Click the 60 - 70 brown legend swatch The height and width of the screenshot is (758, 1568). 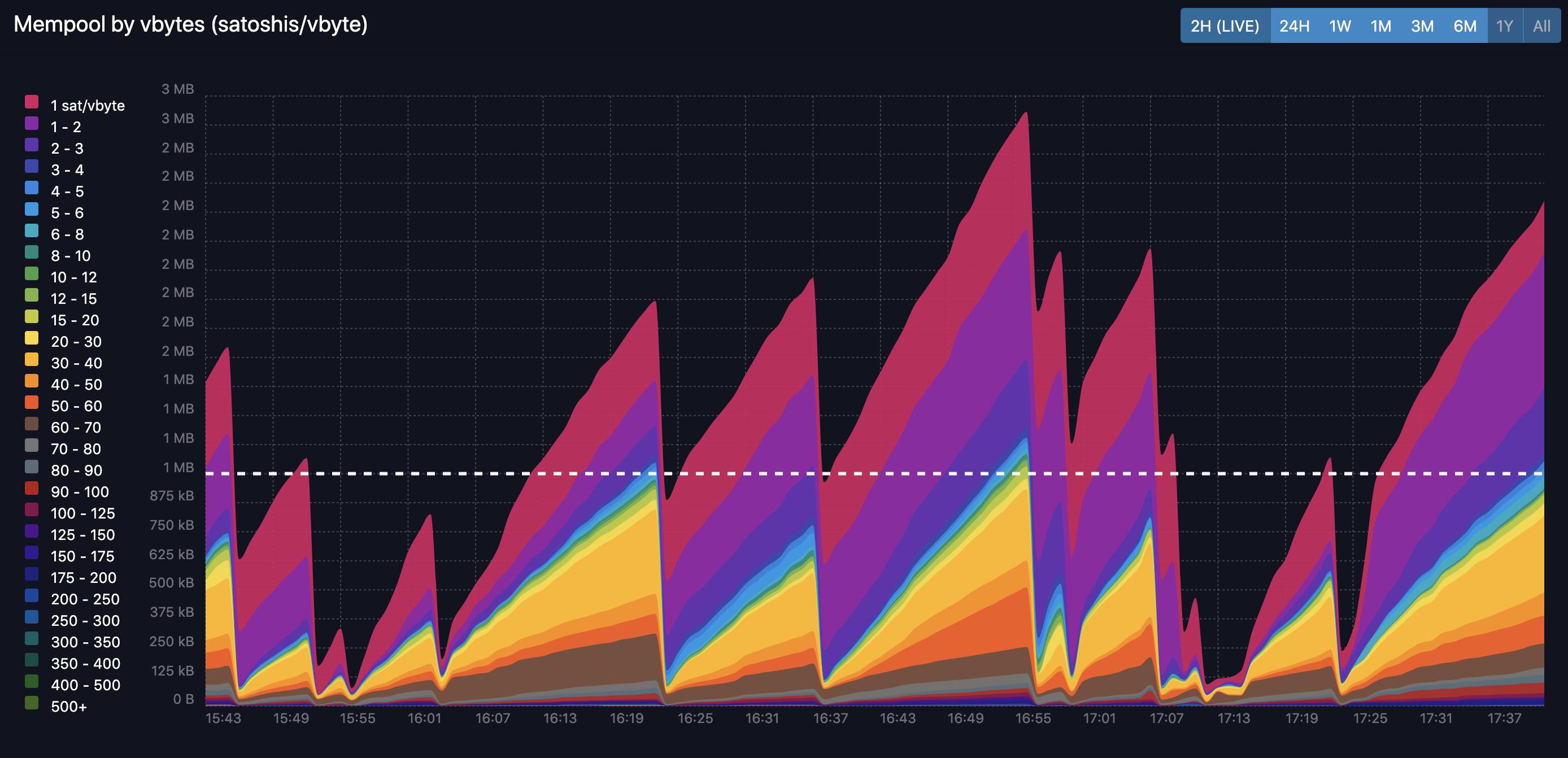tap(32, 424)
